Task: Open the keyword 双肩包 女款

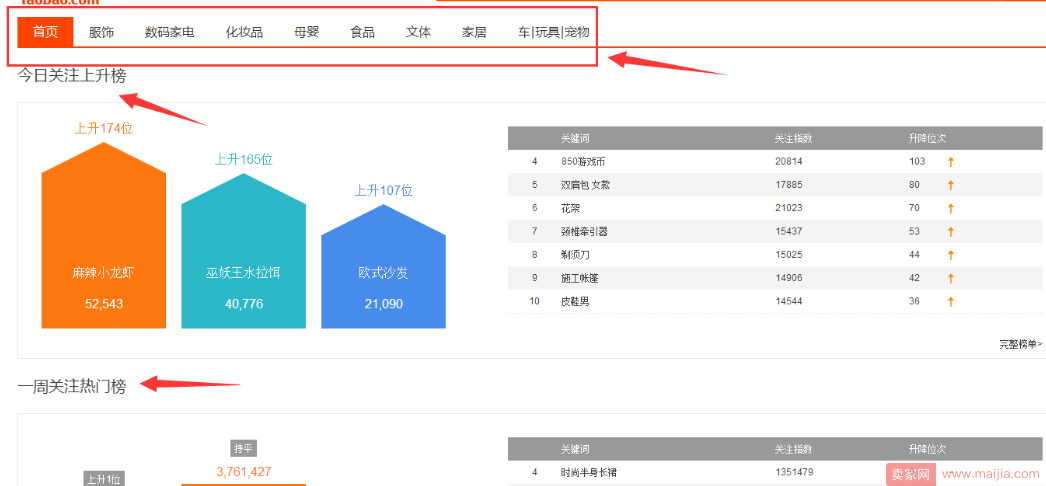Action: [x=586, y=185]
